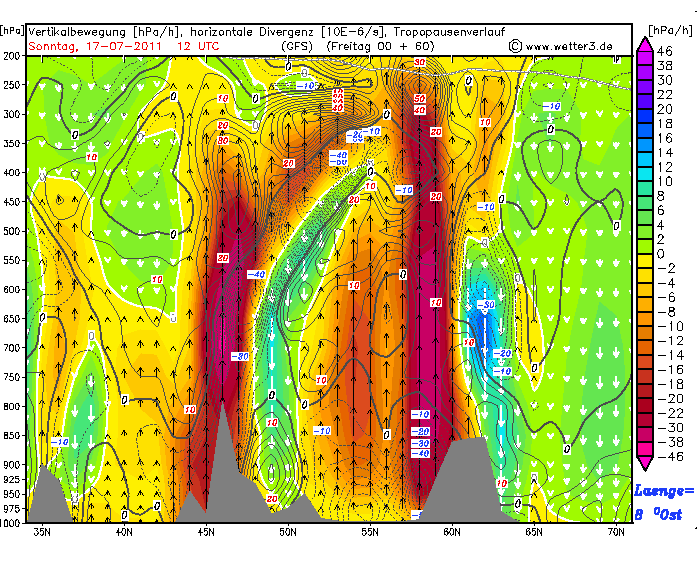698x576 pixels.
Task: Click the '850' pressure axis label
Action: coord(12,436)
